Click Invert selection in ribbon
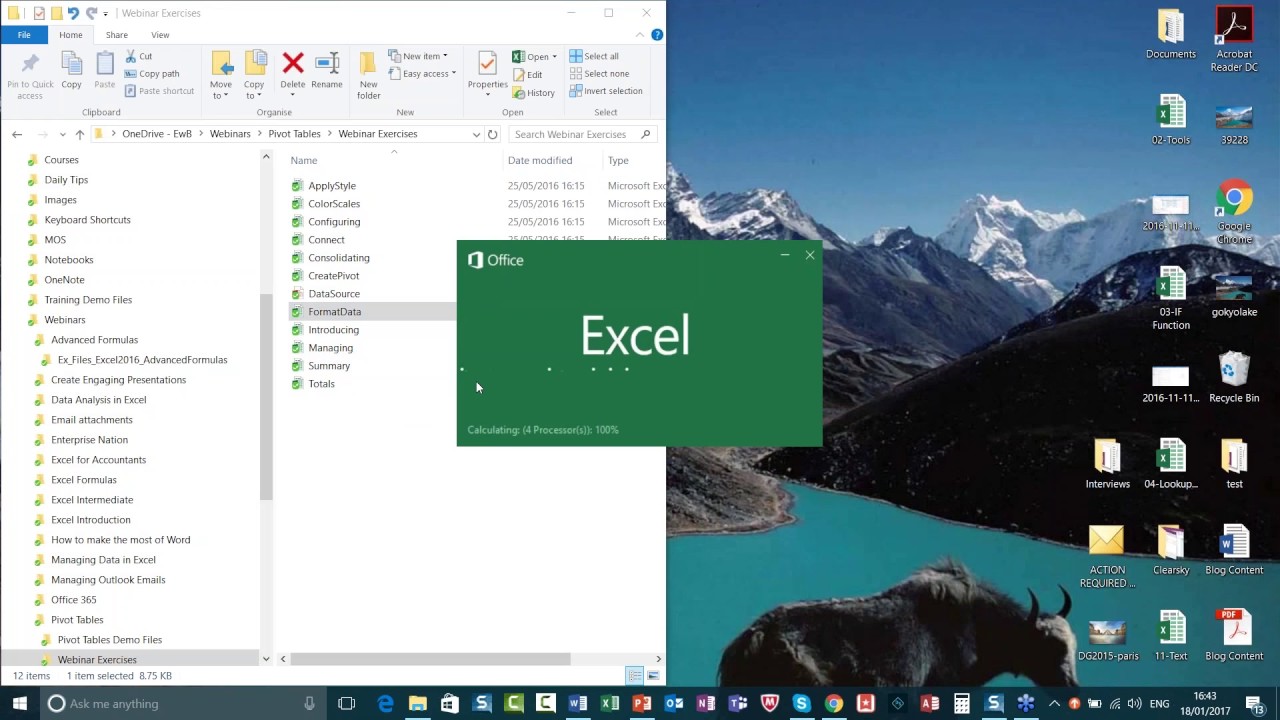1280x720 pixels. (606, 91)
